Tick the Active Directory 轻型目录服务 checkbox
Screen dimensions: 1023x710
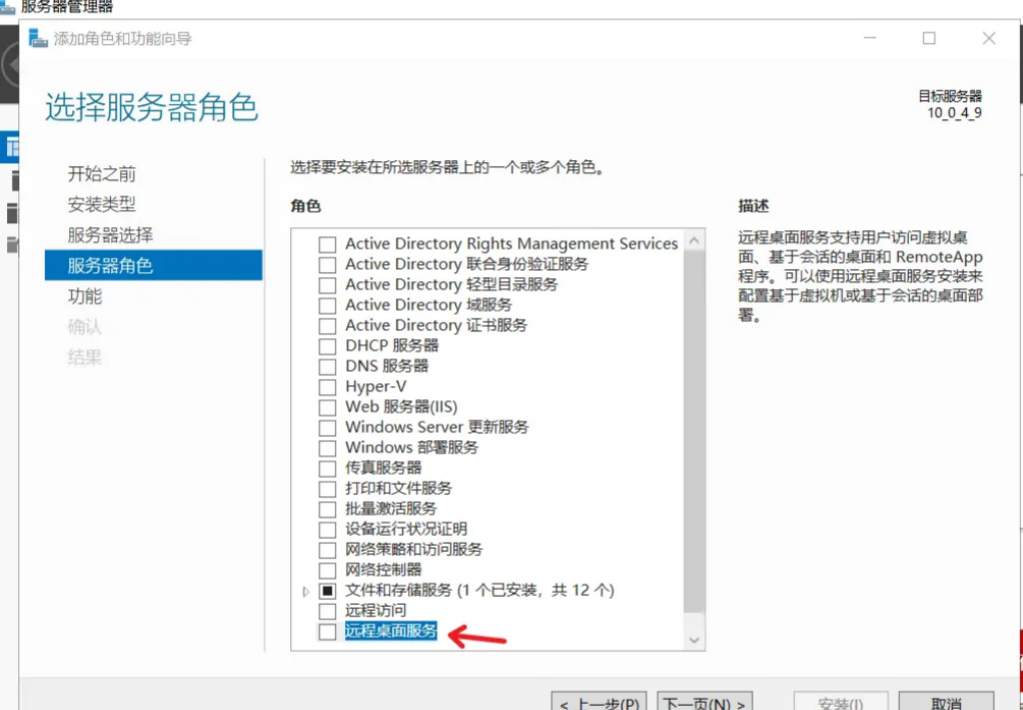pos(327,285)
